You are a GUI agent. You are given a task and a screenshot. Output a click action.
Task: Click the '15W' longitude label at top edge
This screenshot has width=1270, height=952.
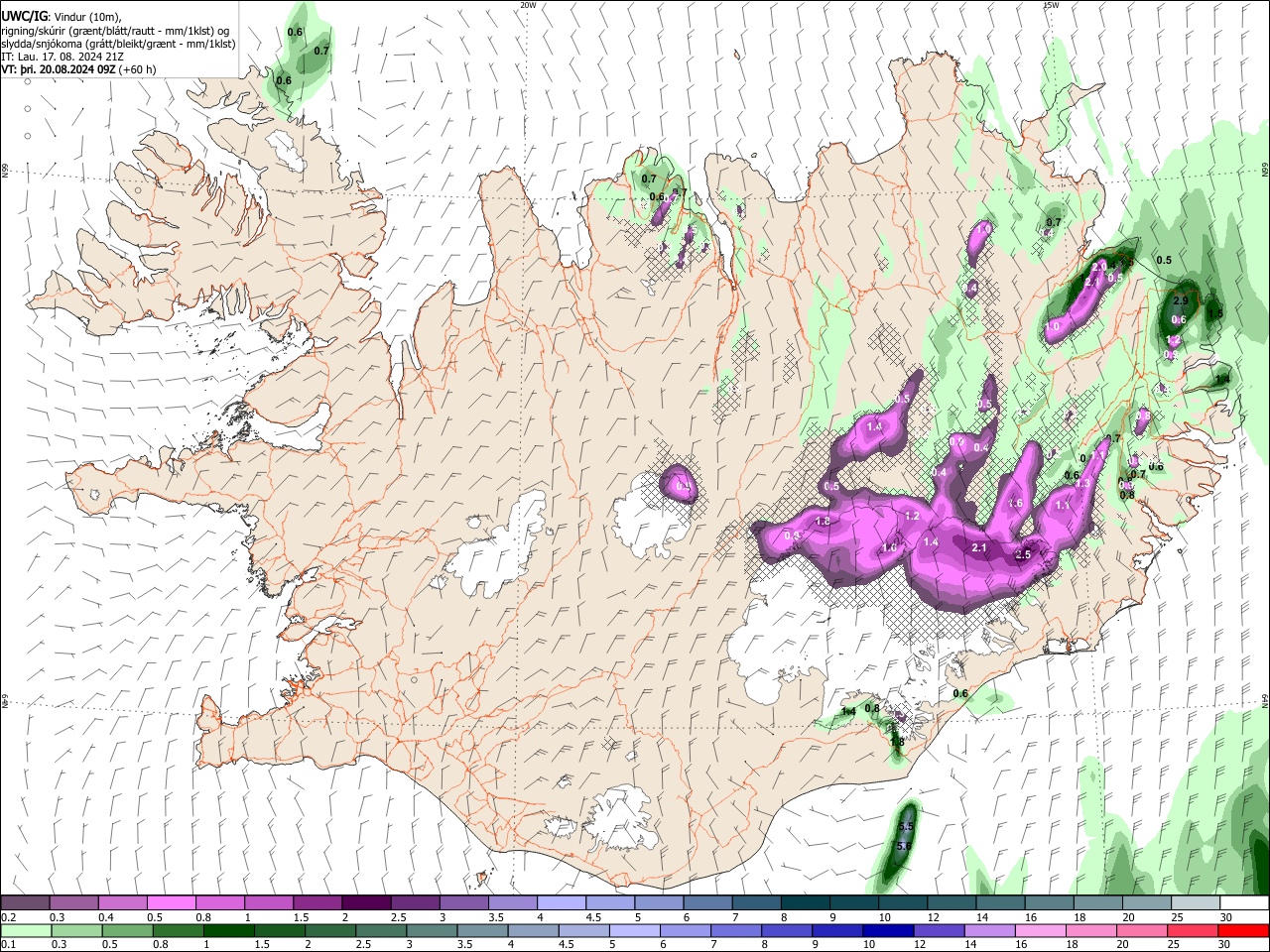(1051, 5)
